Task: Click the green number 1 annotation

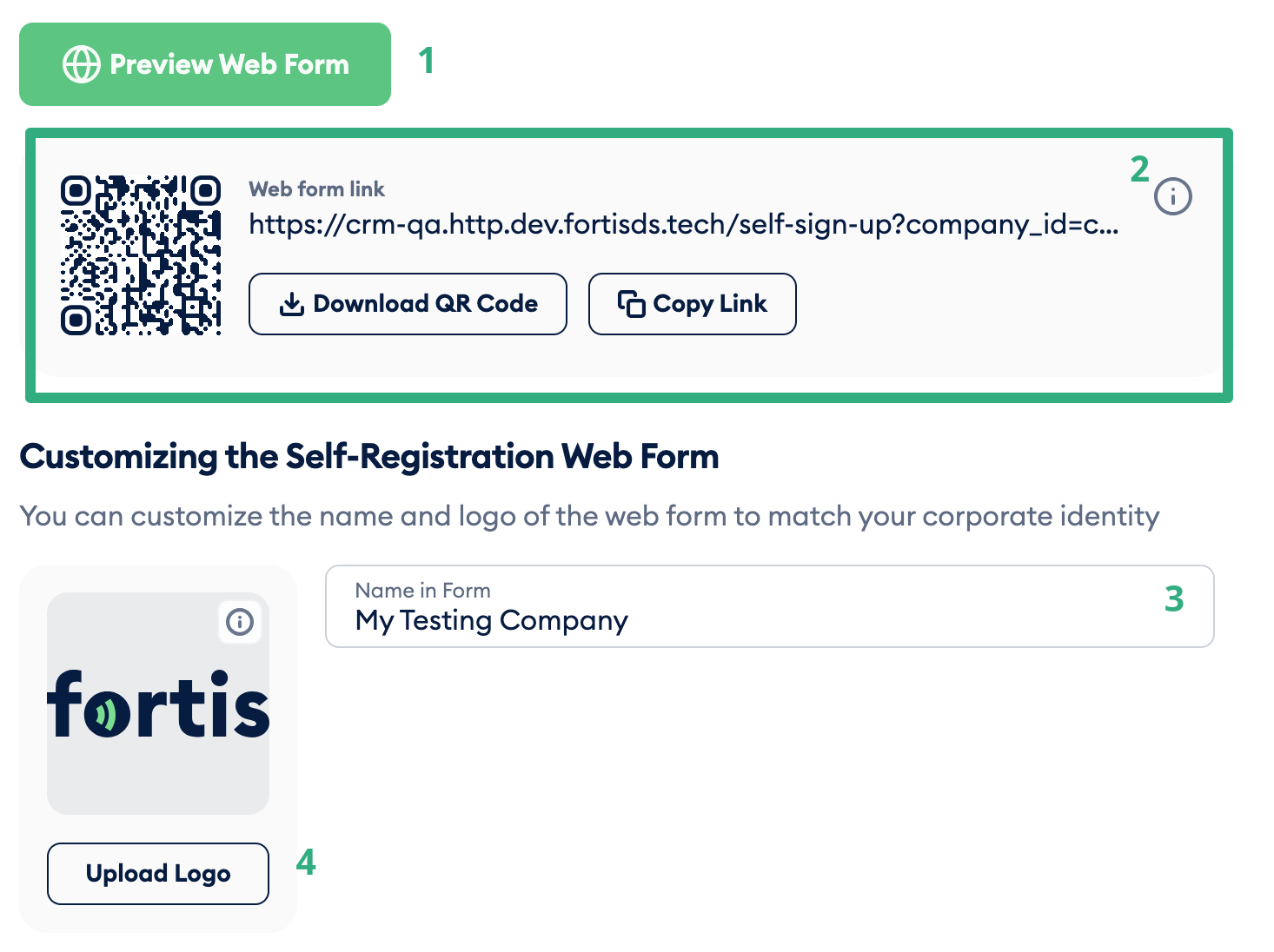Action: click(426, 61)
